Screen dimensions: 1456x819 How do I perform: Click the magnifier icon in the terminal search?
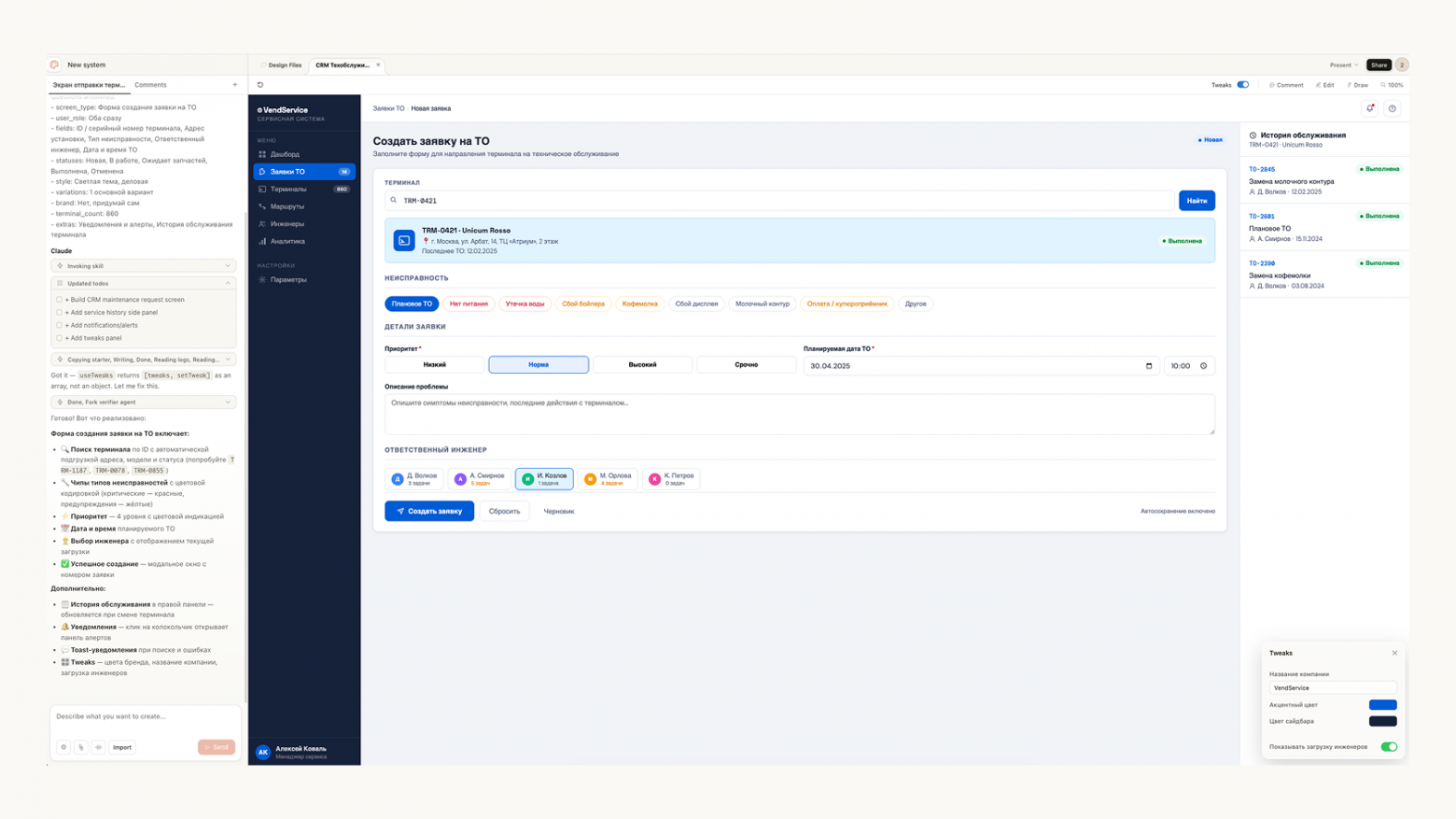pos(394,200)
